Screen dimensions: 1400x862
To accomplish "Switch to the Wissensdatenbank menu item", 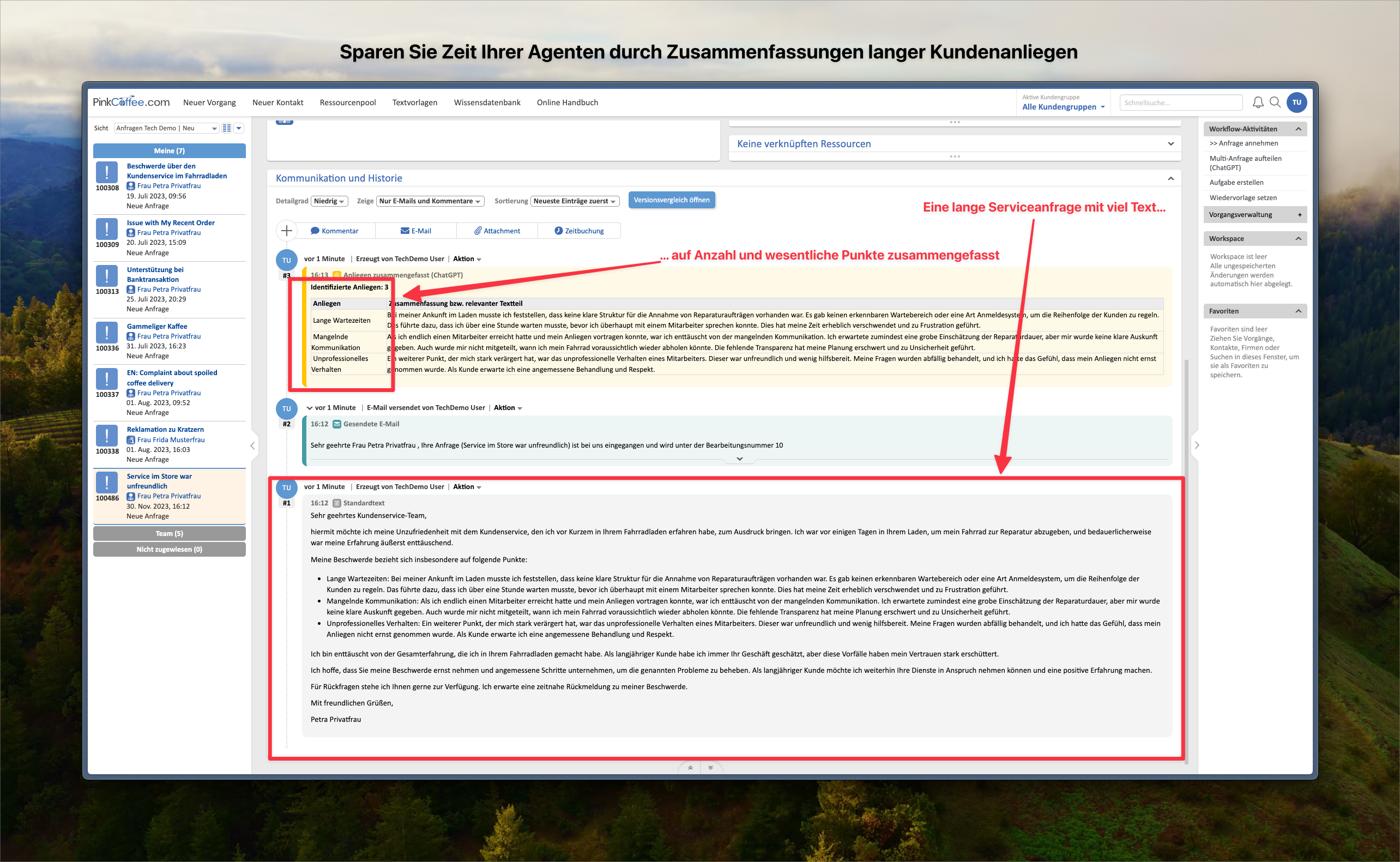I will tap(486, 102).
